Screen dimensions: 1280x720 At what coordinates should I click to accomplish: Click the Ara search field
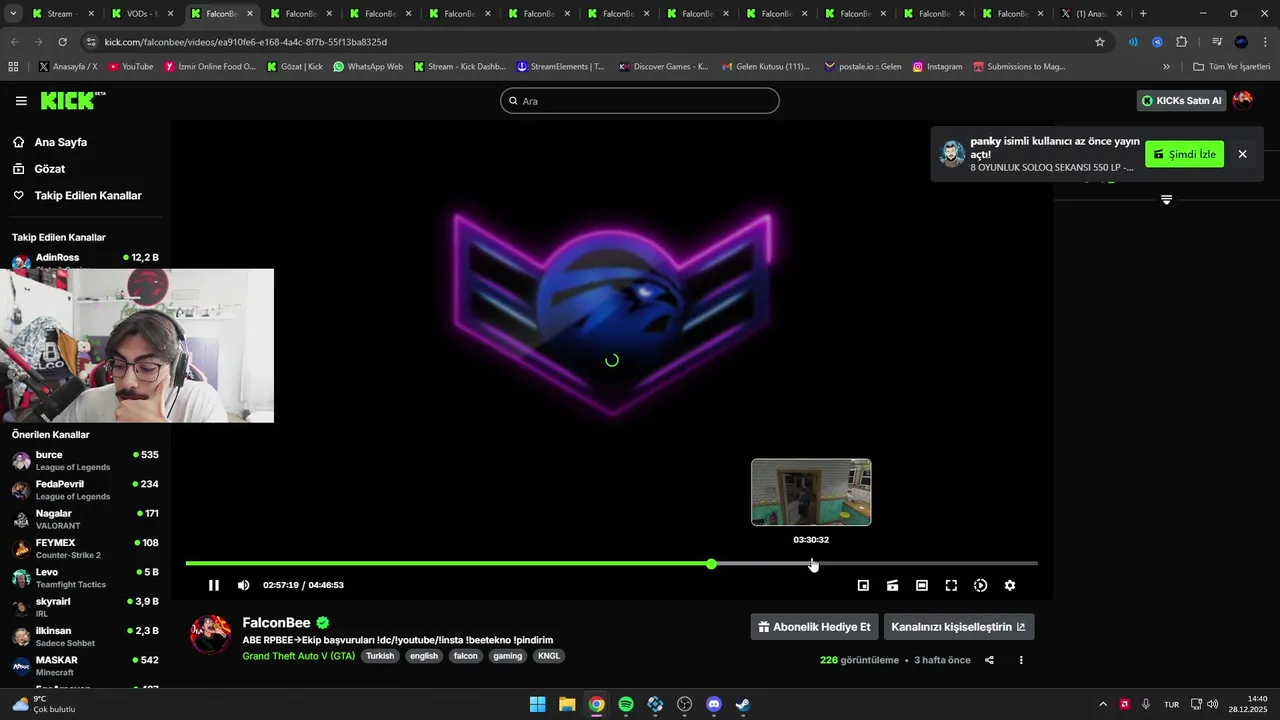coord(640,100)
